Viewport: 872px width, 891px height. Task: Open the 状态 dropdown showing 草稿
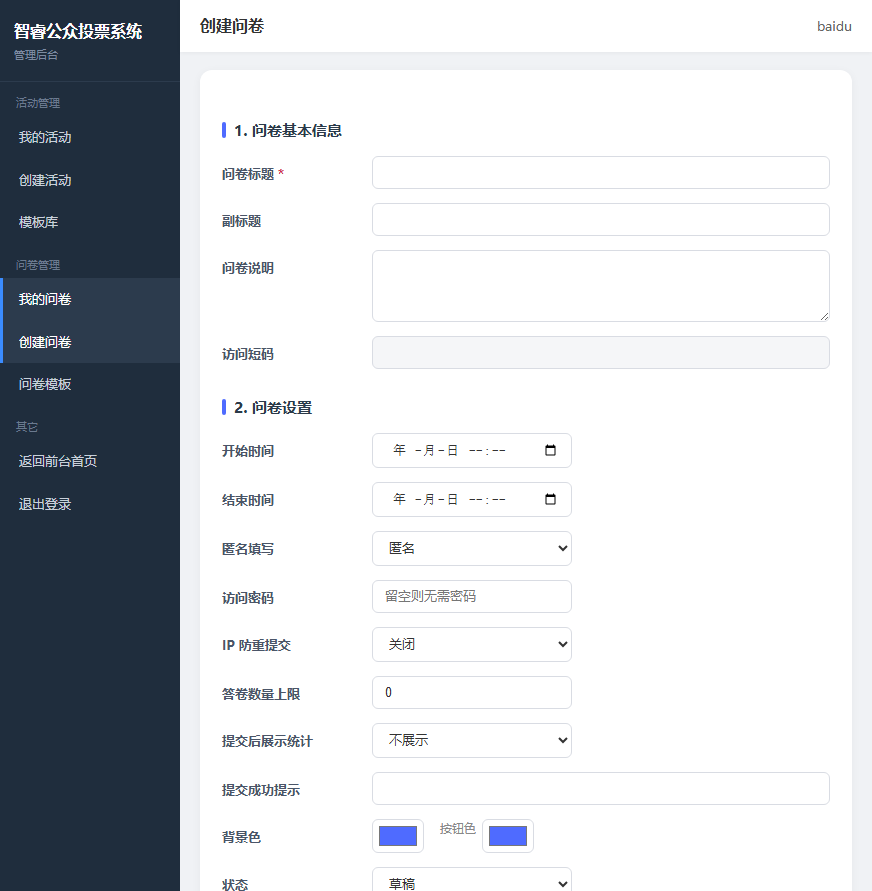tap(472, 880)
